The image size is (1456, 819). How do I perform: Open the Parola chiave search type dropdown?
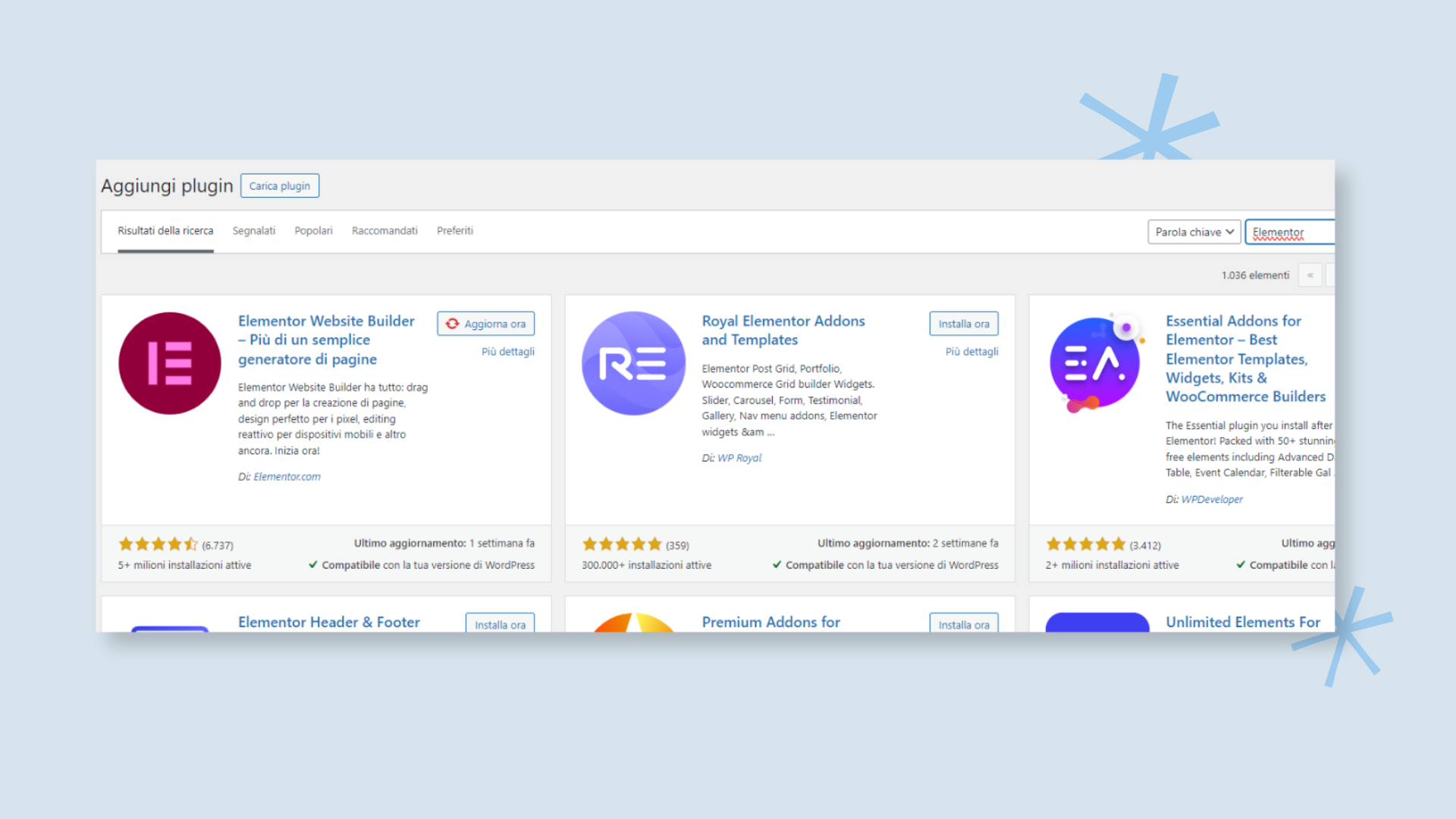point(1194,232)
